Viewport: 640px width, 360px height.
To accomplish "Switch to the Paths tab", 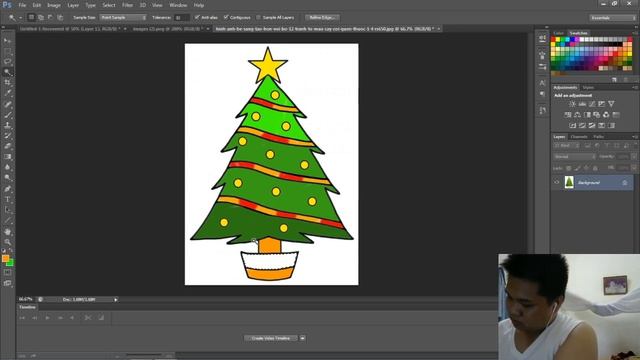I will click(x=599, y=137).
